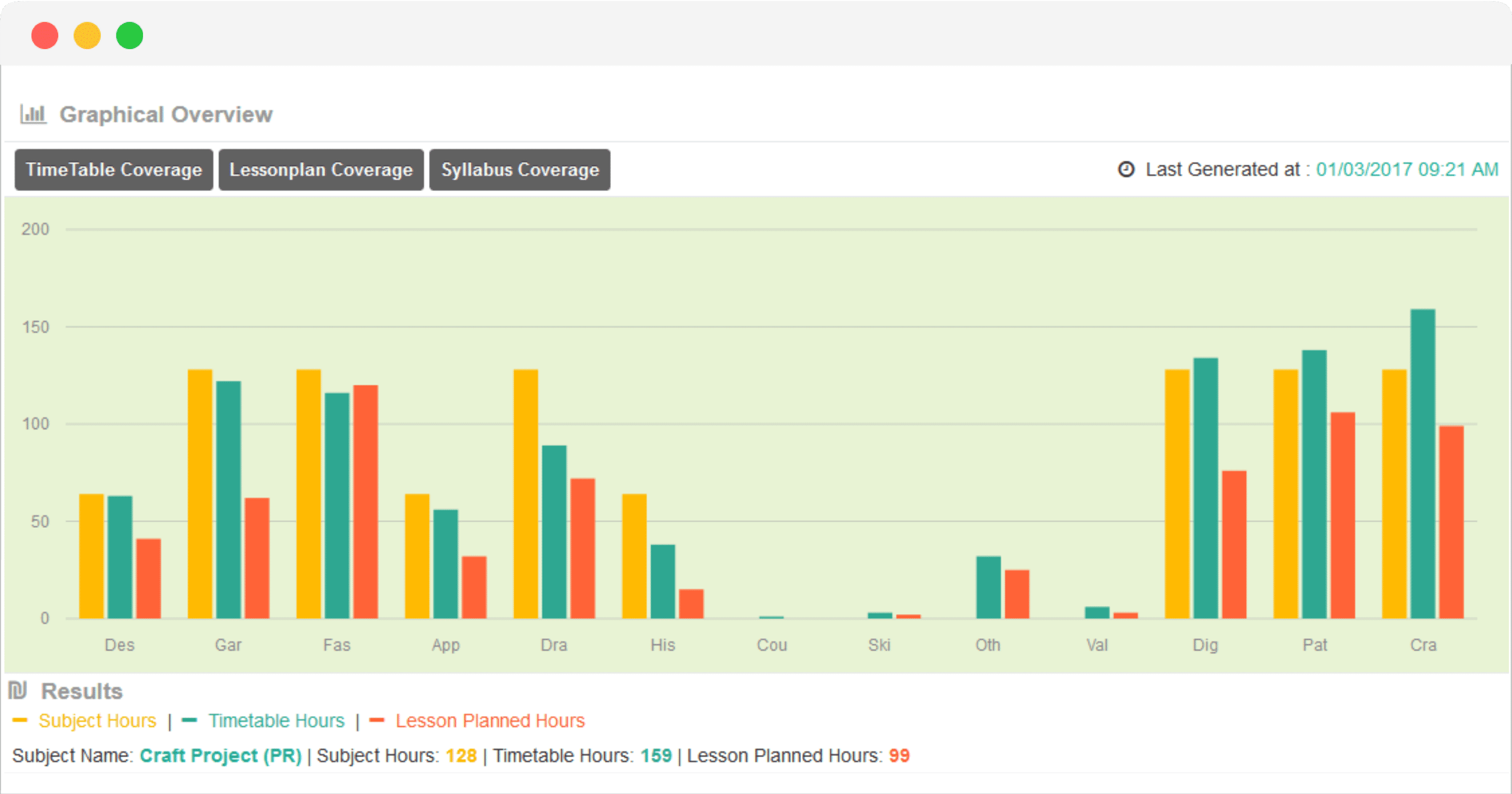1512x794 pixels.
Task: Click the Syllabus Coverage button
Action: pos(519,168)
